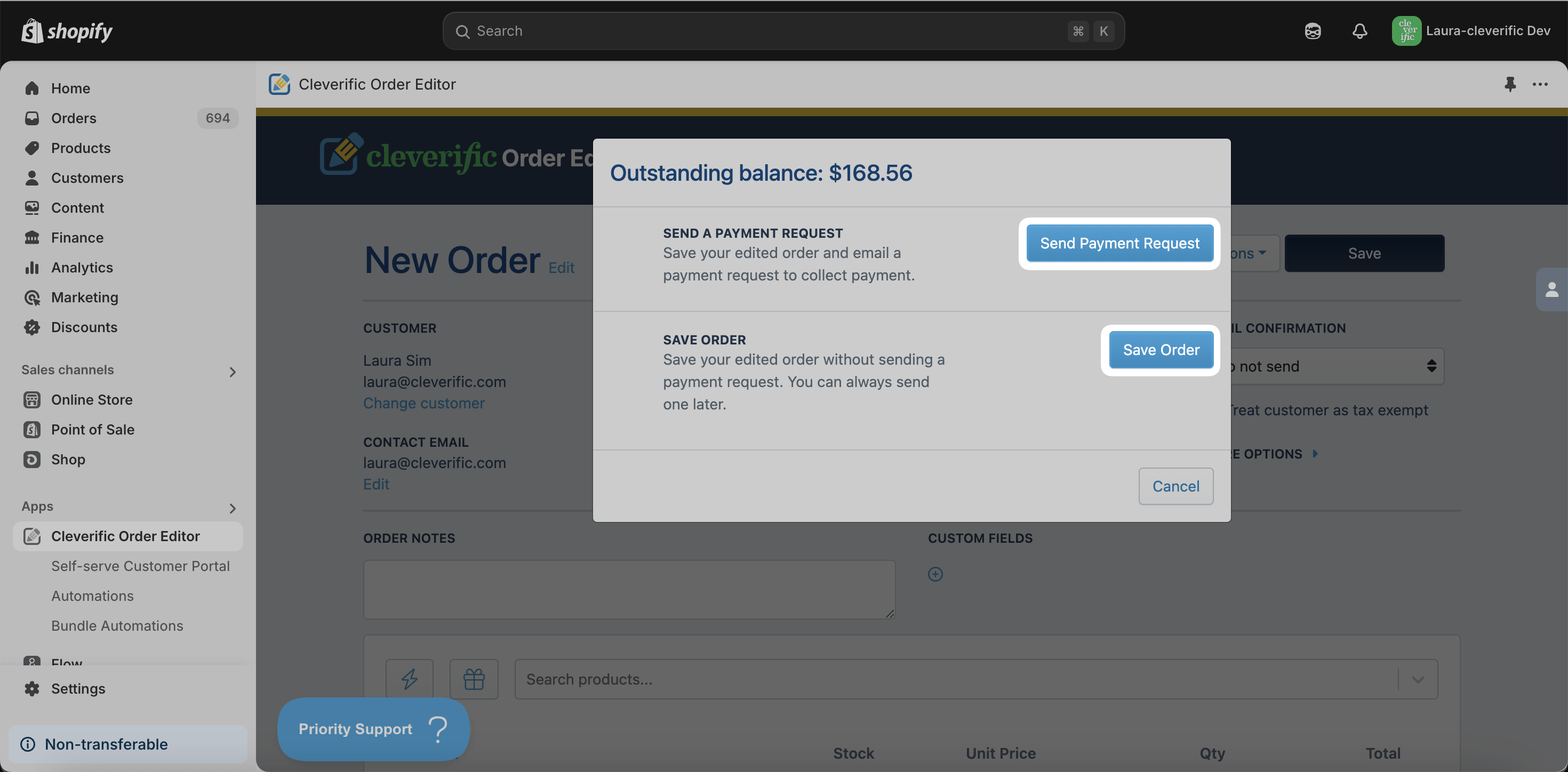Screen dimensions: 1568x772
Task: Click the Save Order button
Action: pos(1160,350)
